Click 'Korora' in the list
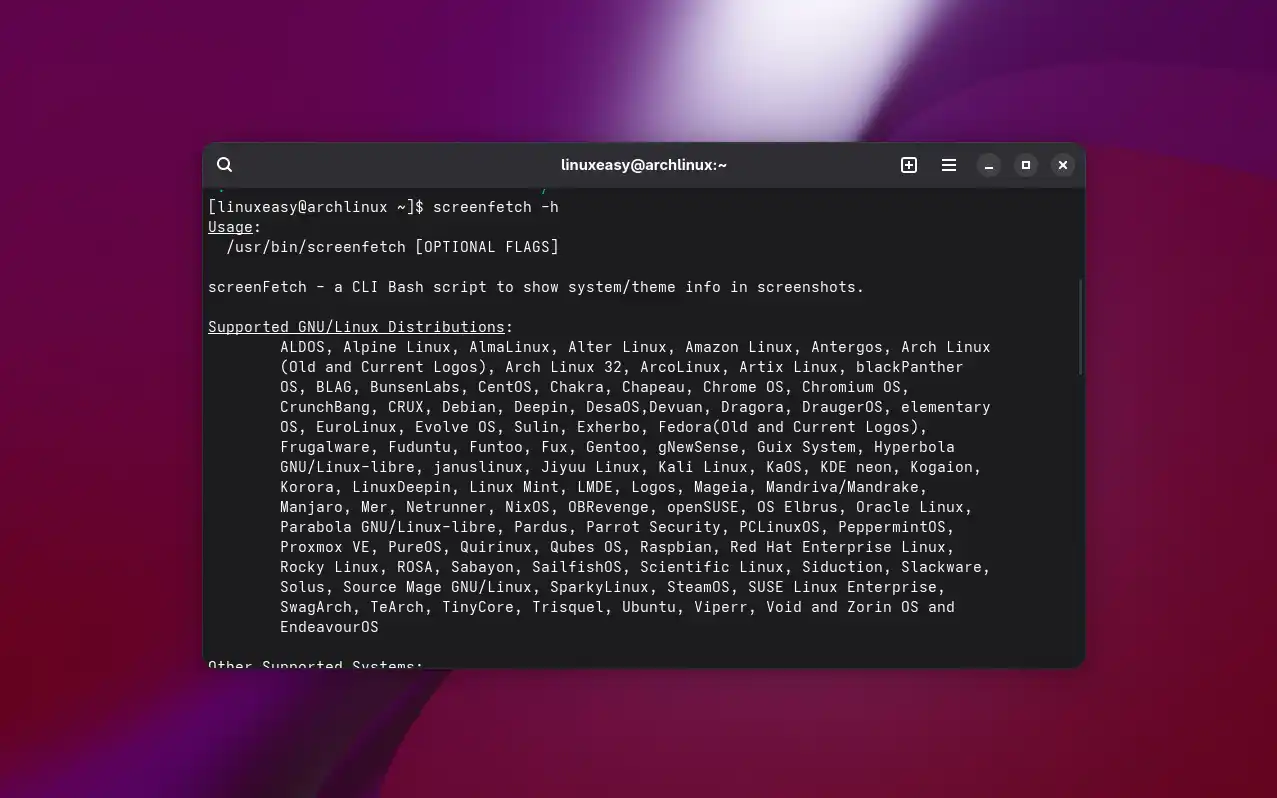This screenshot has height=798, width=1277. (x=307, y=487)
